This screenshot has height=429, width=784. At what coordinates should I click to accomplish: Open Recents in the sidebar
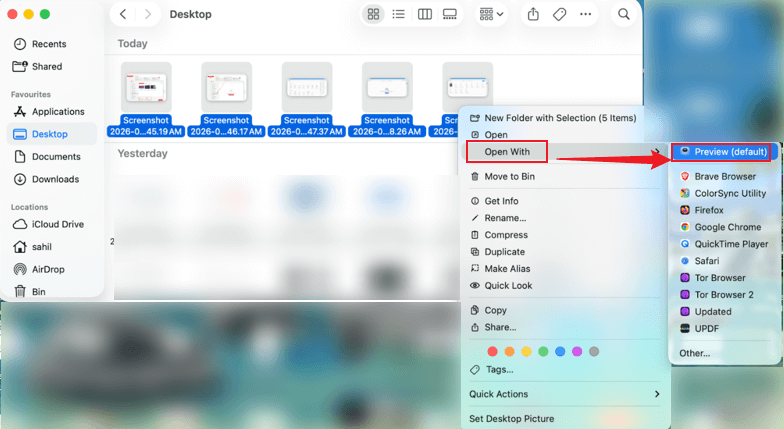tap(48, 44)
